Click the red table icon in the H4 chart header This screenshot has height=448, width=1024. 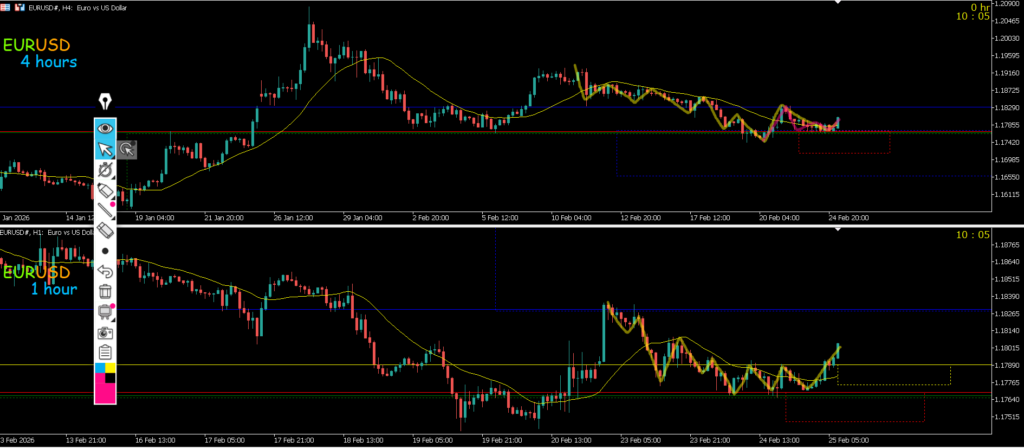point(8,6)
